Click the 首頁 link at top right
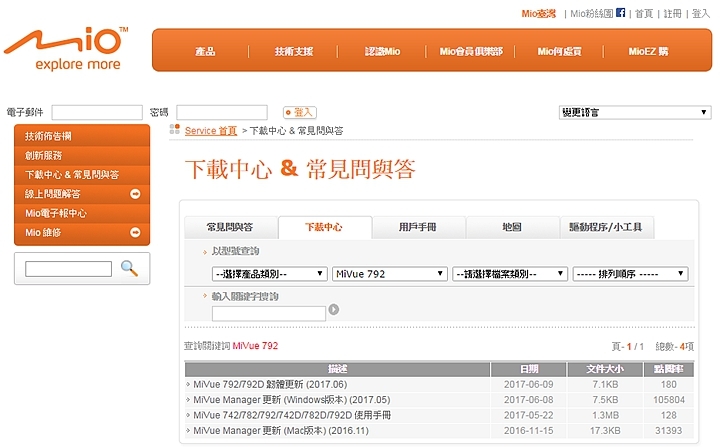Image resolution: width=720 pixels, height=447 pixels. click(644, 13)
